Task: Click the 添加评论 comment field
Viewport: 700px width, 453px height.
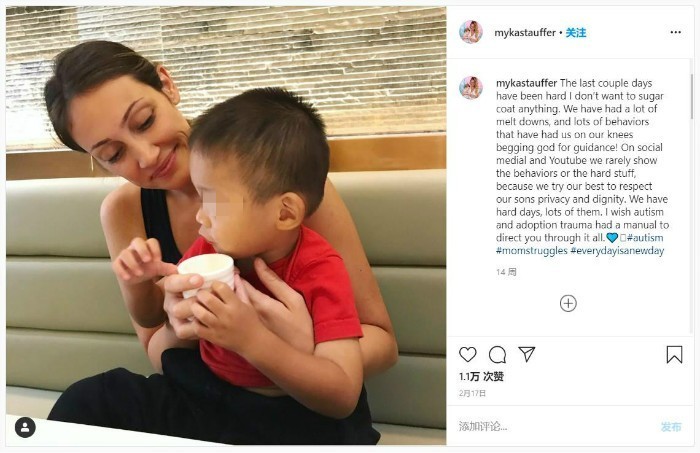Action: tap(554, 426)
